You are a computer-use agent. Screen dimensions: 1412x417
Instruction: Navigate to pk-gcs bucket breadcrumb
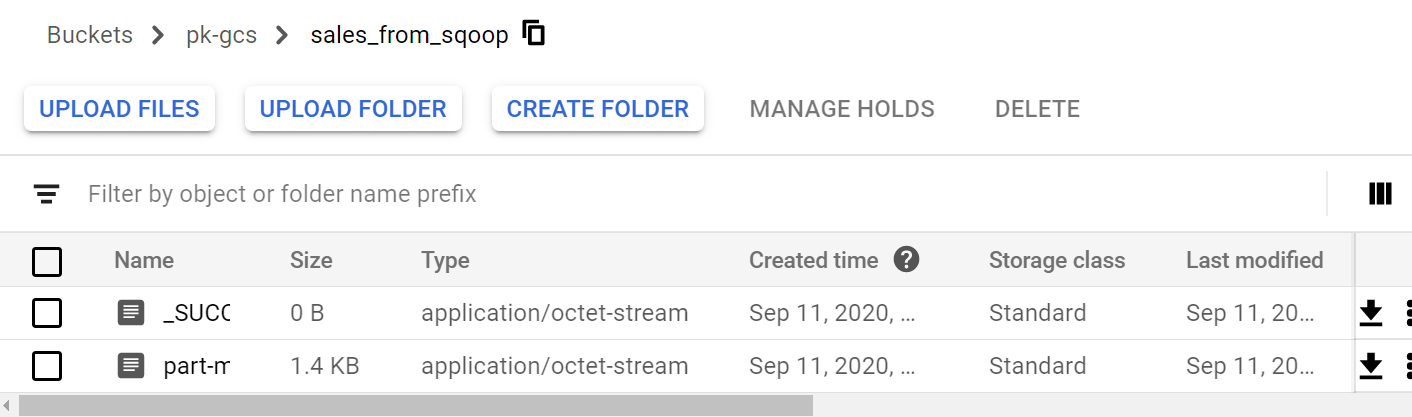221,35
